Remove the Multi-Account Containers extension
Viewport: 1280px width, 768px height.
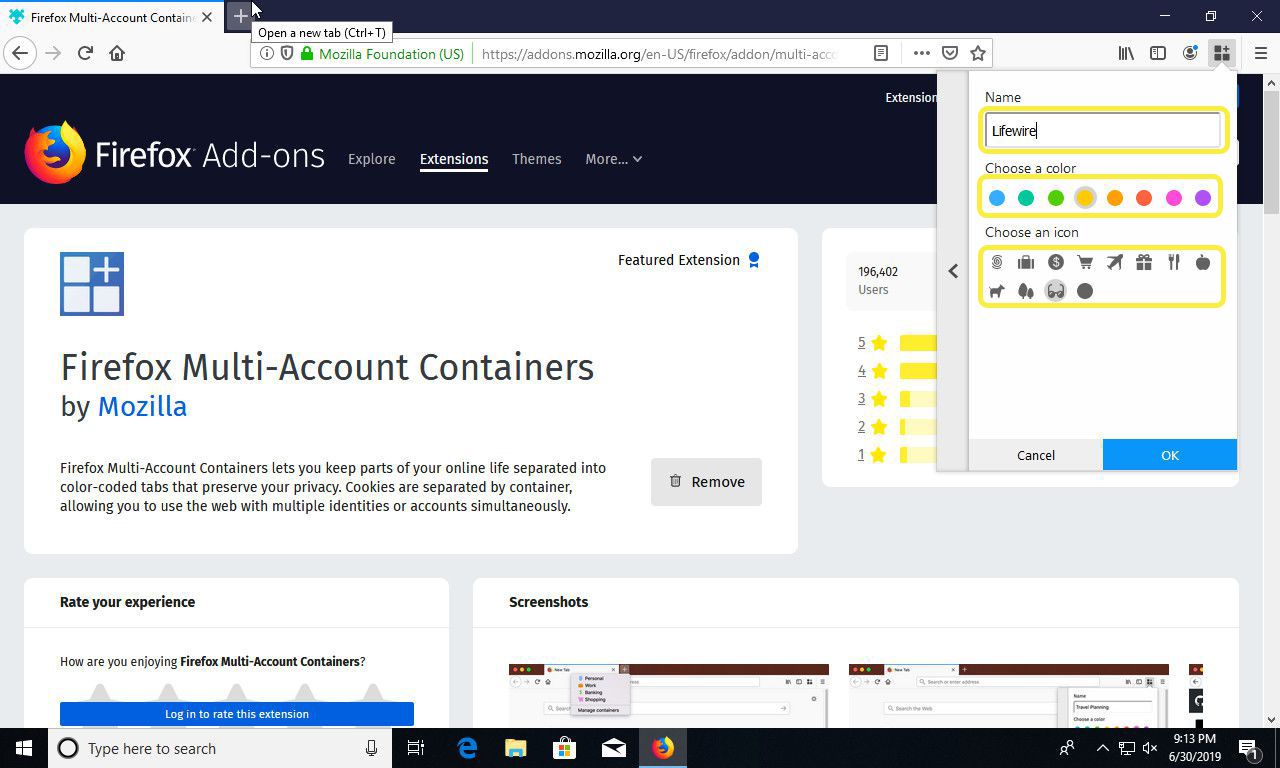click(706, 481)
